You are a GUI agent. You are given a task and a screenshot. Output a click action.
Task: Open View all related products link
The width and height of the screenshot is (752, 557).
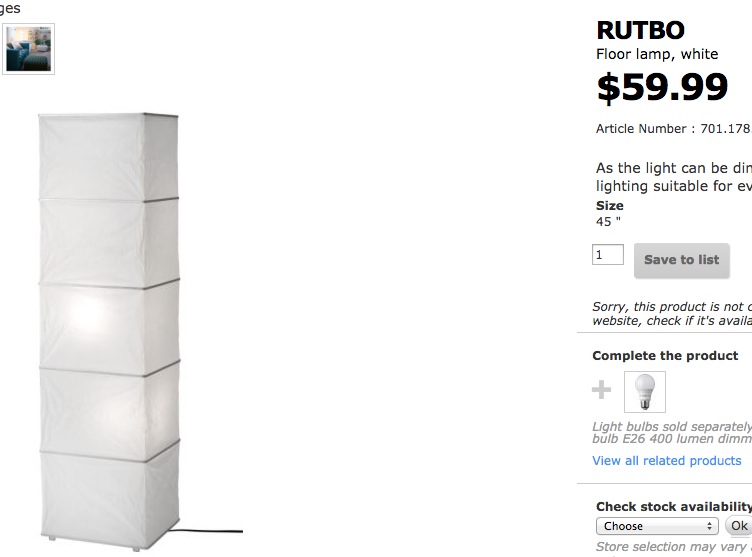667,461
